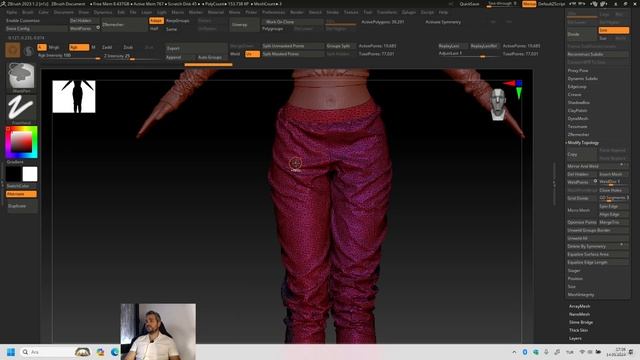Toggle the Zadd button
This screenshot has width=640, height=360.
click(x=107, y=47)
